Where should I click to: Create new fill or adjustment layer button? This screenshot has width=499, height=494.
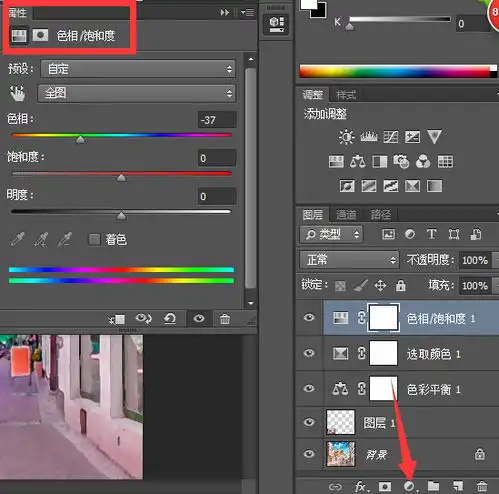(x=409, y=486)
